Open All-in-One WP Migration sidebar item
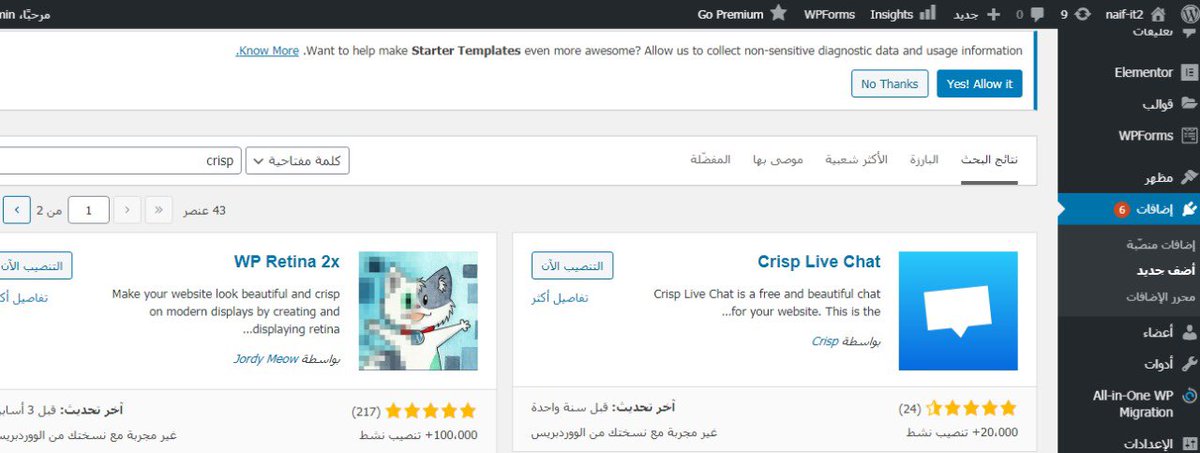 pos(1129,404)
